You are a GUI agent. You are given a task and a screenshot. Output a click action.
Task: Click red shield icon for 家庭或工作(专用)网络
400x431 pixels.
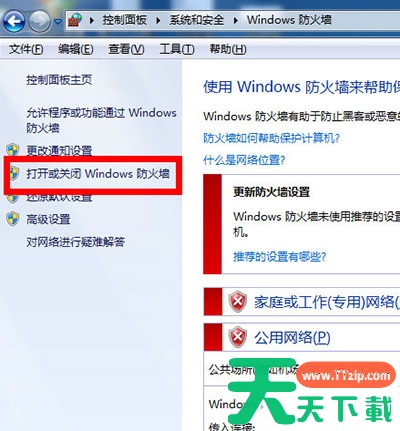(238, 301)
